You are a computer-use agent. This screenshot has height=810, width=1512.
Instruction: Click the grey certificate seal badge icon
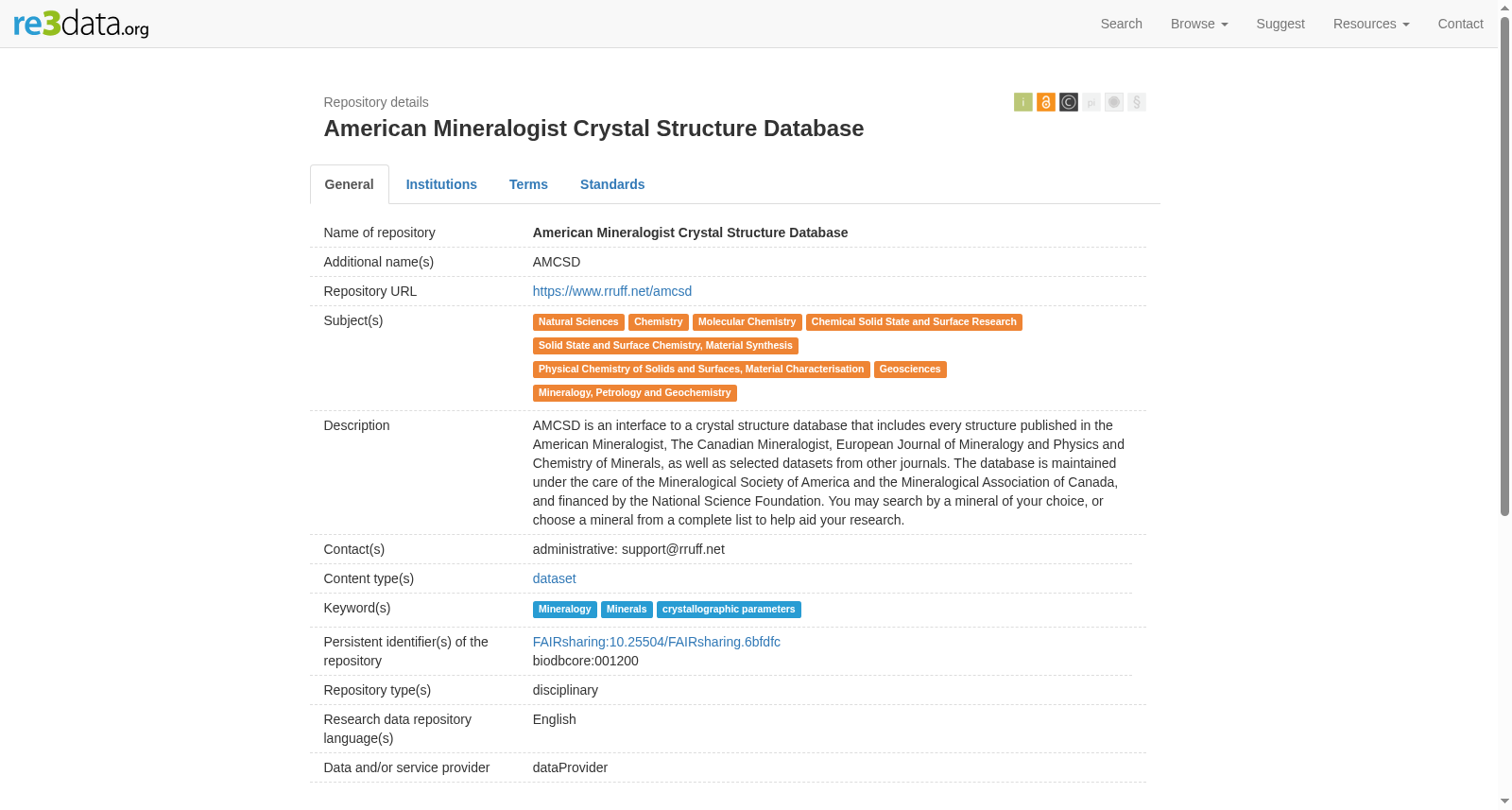[x=1113, y=102]
